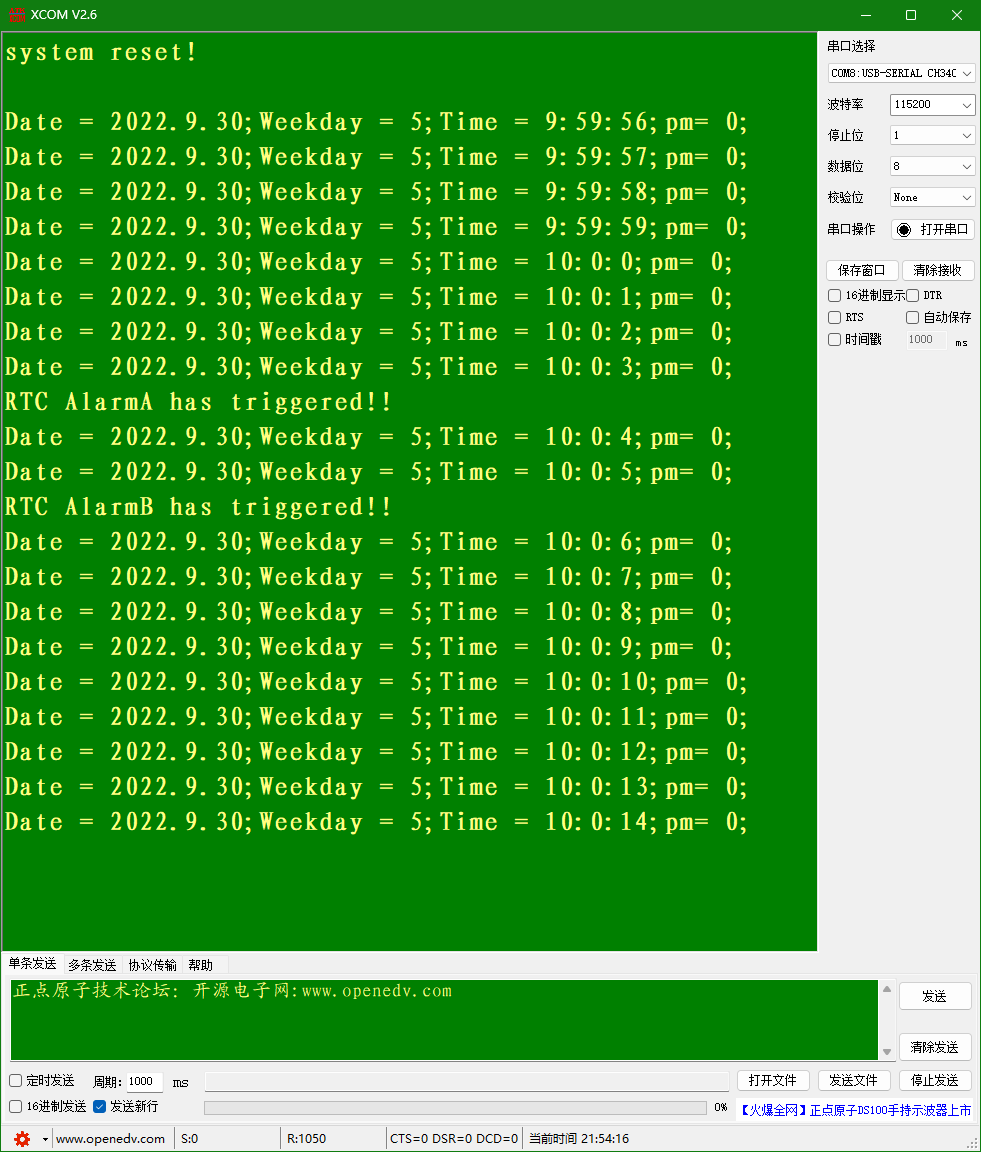The width and height of the screenshot is (981, 1152).
Task: Enable 时间戳 timestamp checkbox
Action: coord(834,339)
